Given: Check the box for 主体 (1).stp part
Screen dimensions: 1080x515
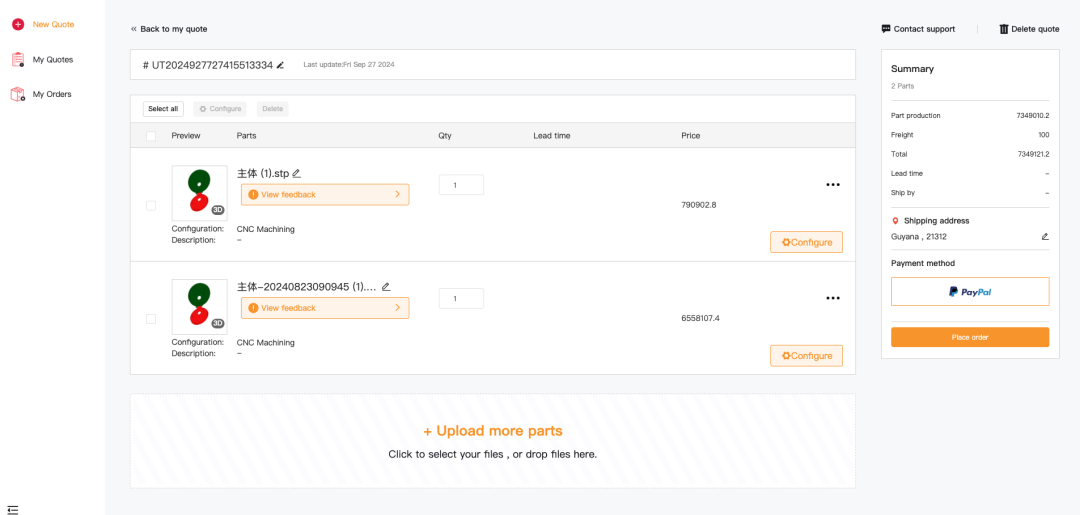Looking at the screenshot, I should point(151,205).
